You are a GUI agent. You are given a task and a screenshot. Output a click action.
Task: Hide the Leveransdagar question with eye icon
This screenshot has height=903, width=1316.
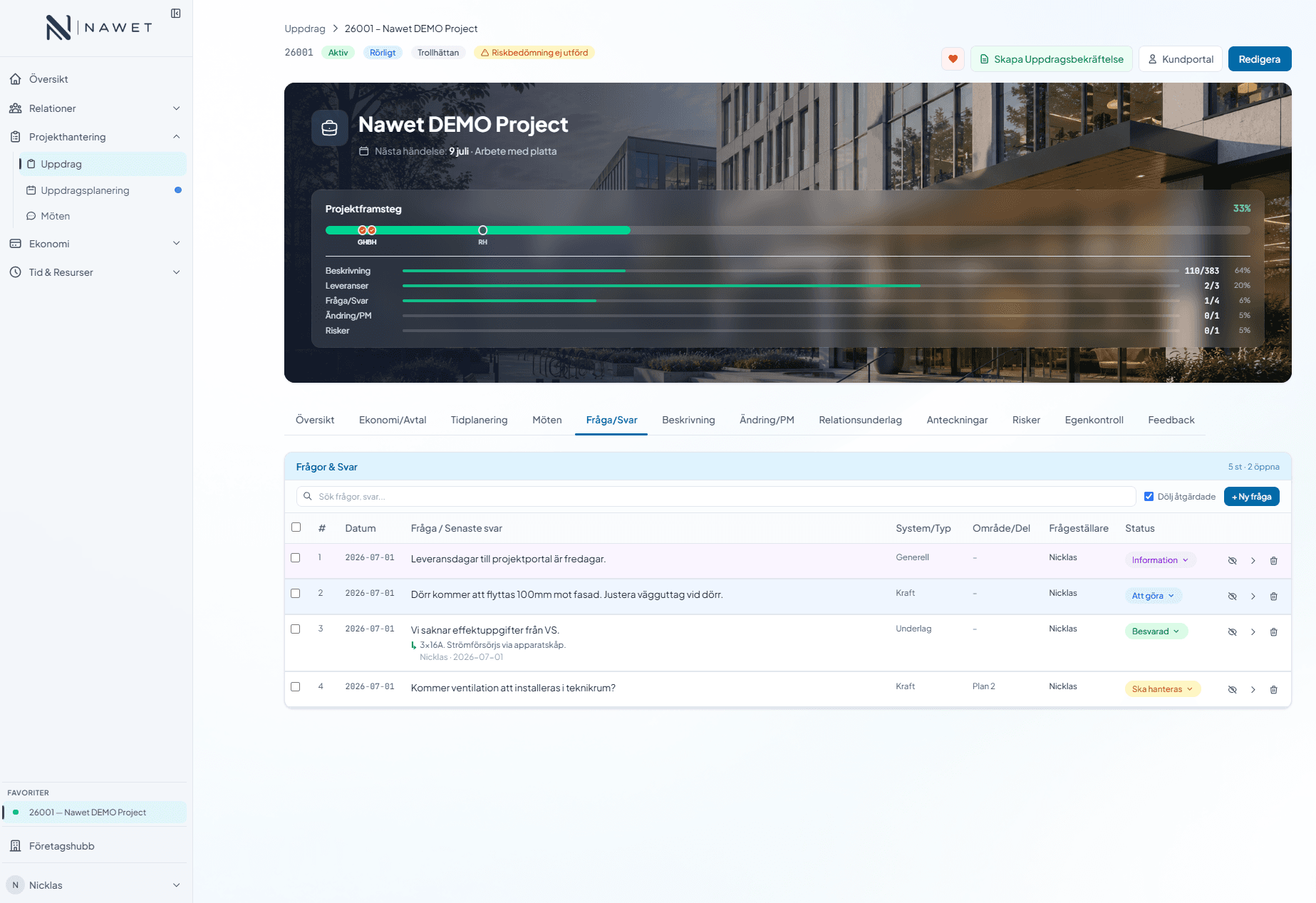(1232, 561)
